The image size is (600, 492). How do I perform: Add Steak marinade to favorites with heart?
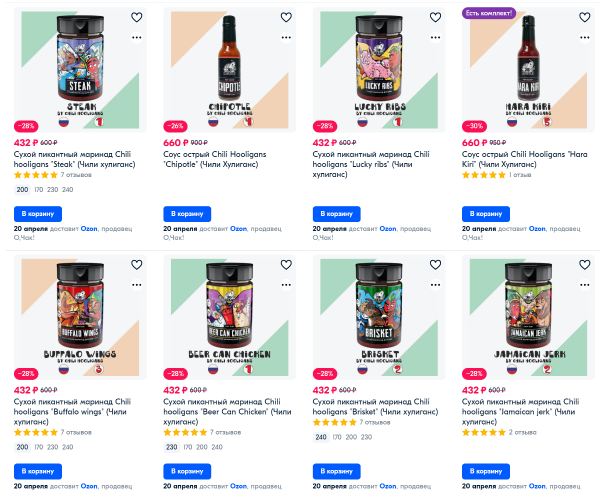137,17
